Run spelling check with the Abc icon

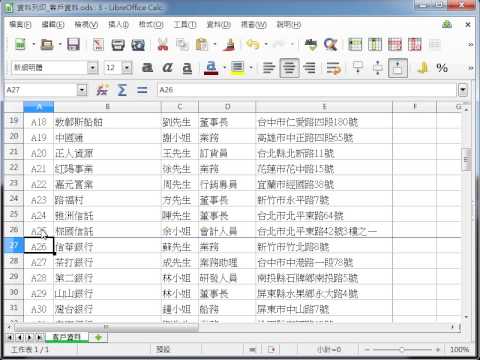pyautogui.click(x=311, y=44)
